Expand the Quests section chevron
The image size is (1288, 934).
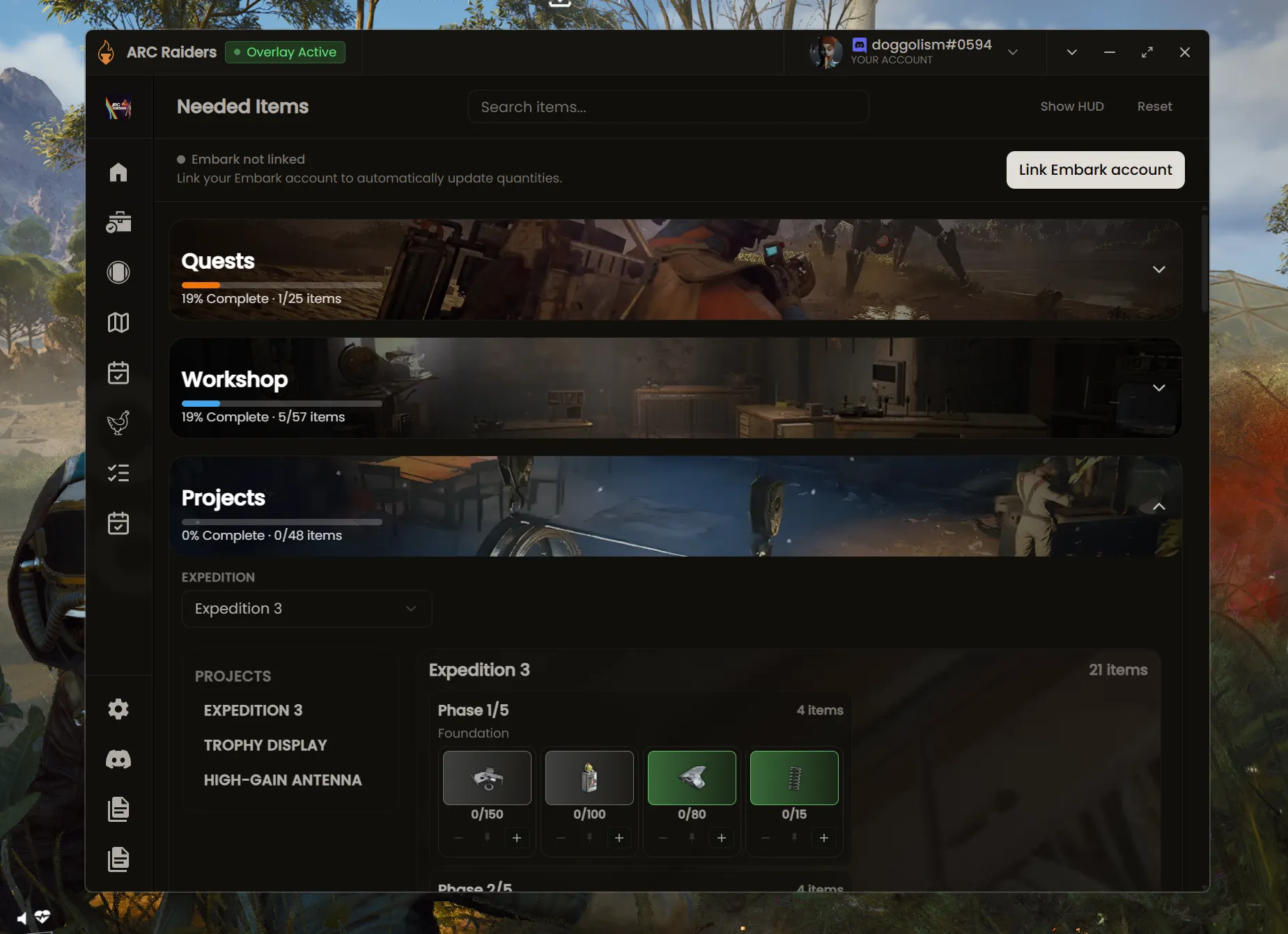(x=1159, y=270)
